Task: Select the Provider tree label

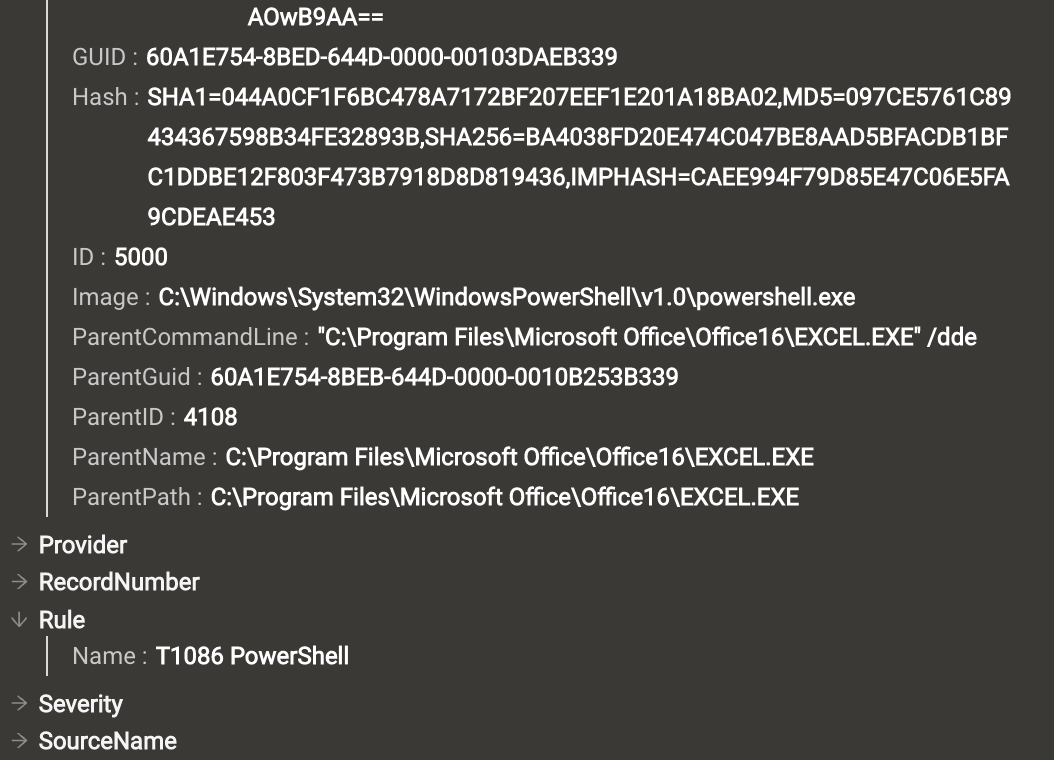Action: pos(83,545)
